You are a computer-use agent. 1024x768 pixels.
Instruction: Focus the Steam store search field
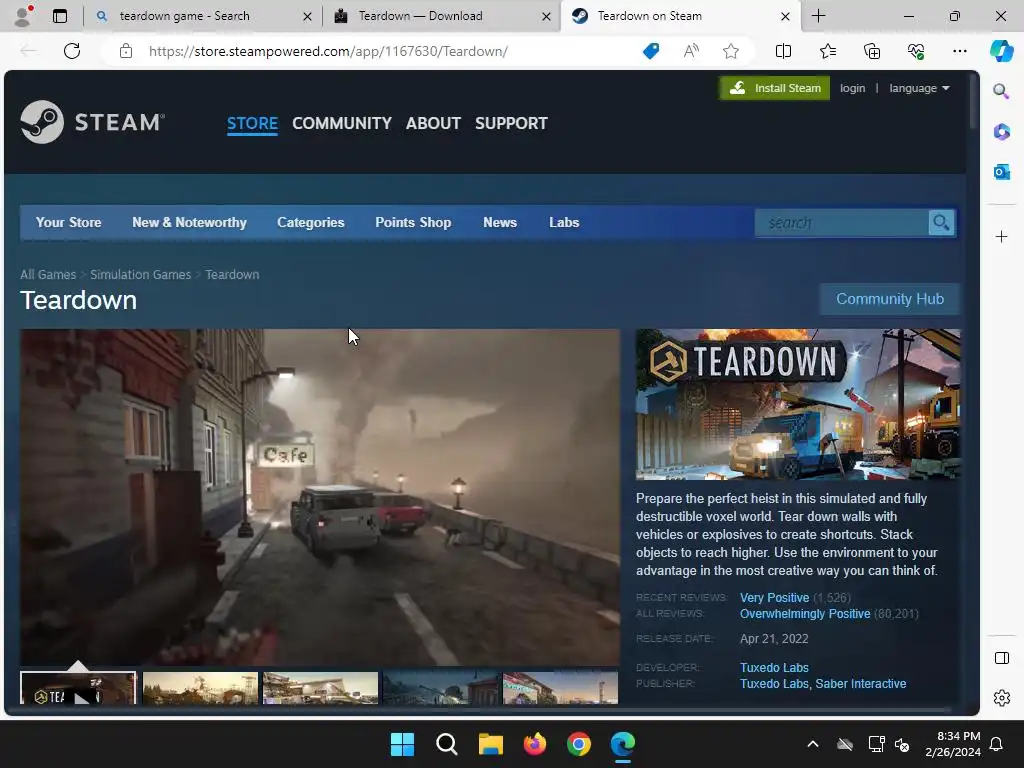coord(842,223)
